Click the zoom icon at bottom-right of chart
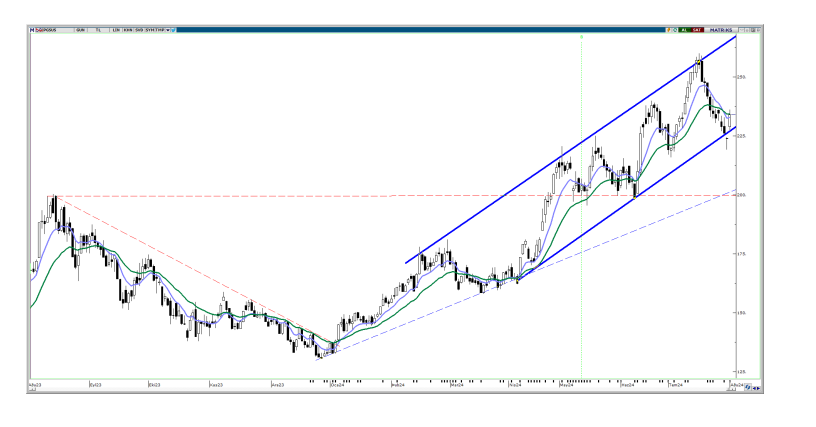The image size is (816, 427). [x=747, y=387]
